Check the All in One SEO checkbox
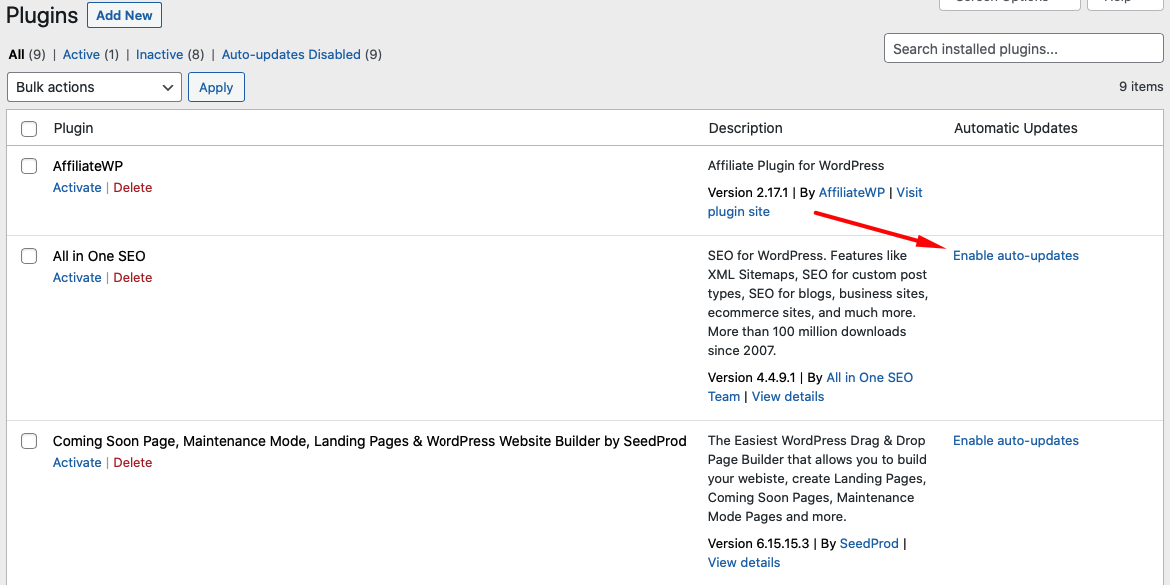 click(x=29, y=256)
